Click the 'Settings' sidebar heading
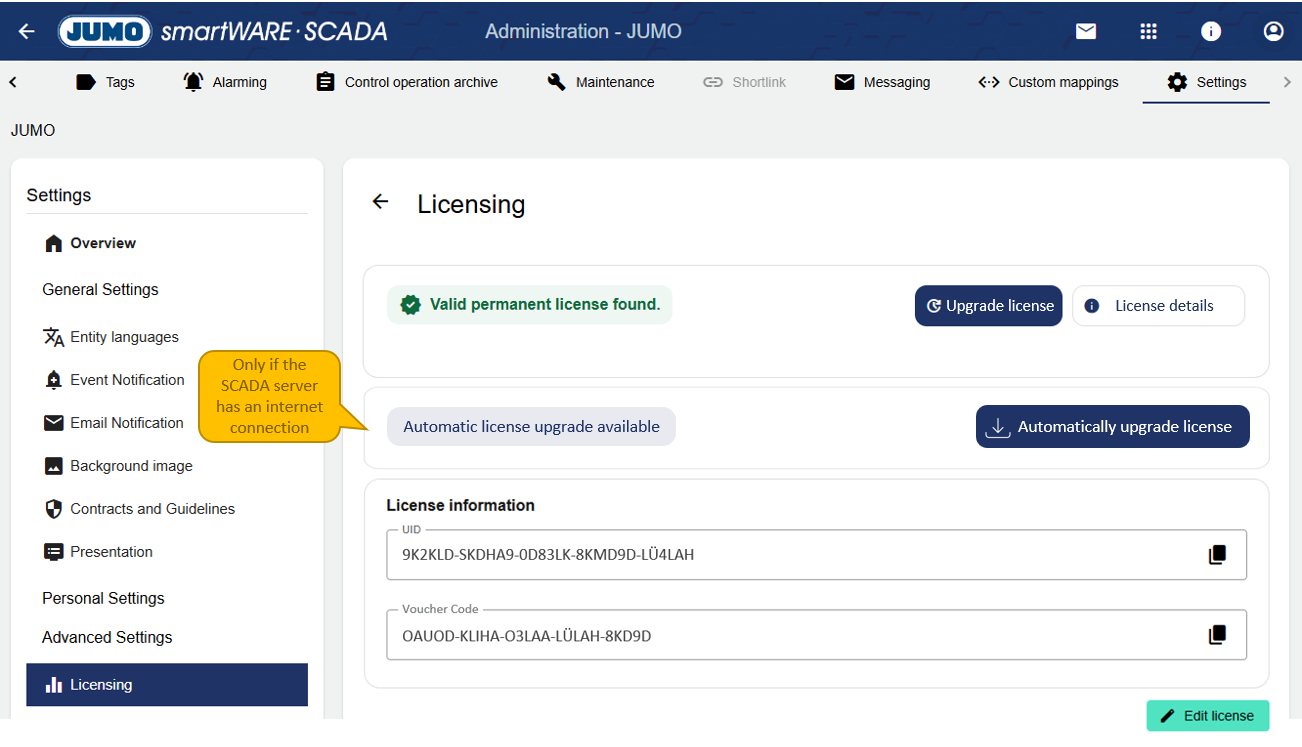 point(59,195)
